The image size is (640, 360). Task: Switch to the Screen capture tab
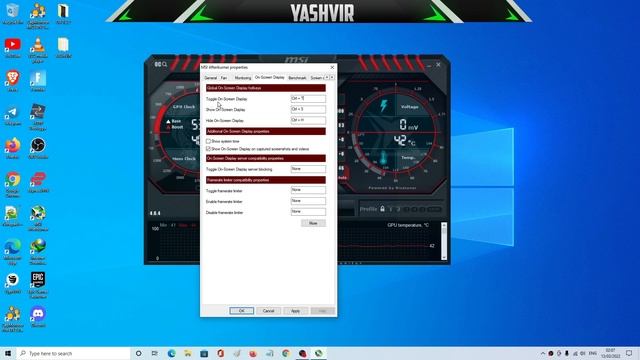tap(317, 78)
